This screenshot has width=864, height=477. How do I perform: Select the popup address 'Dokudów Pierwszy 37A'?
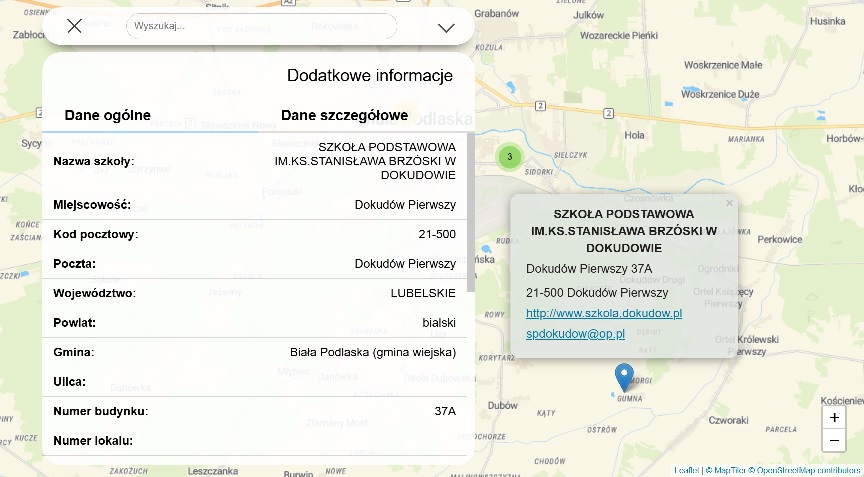589,269
